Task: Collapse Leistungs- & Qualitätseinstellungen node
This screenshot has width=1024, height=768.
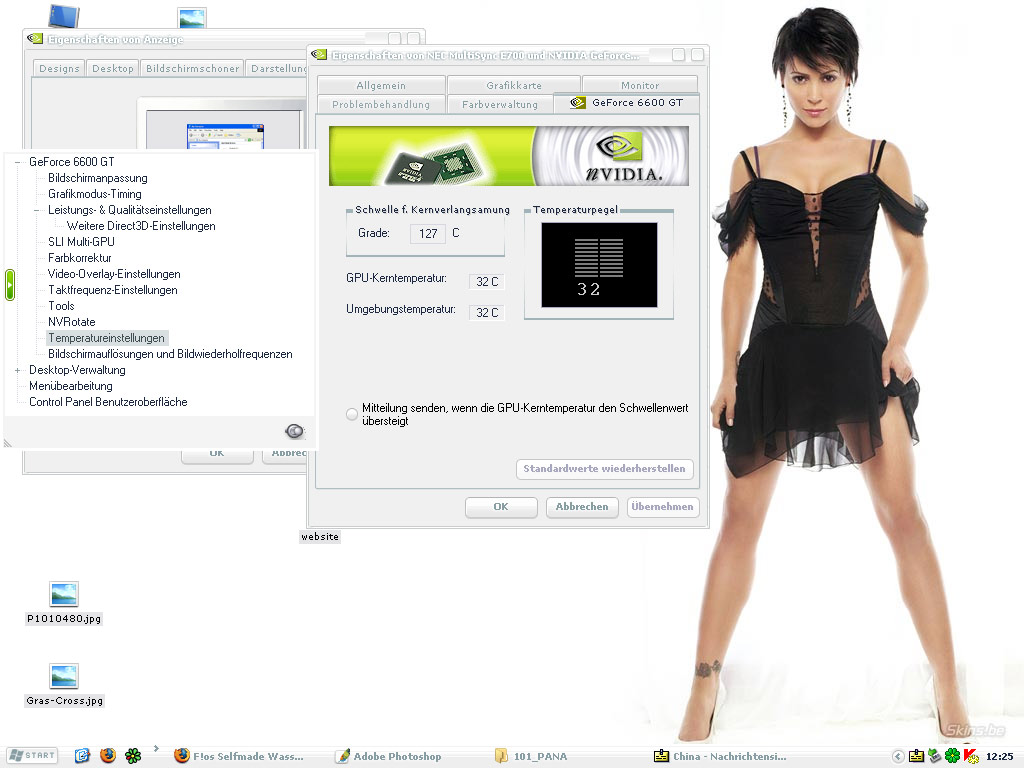Action: (x=37, y=210)
